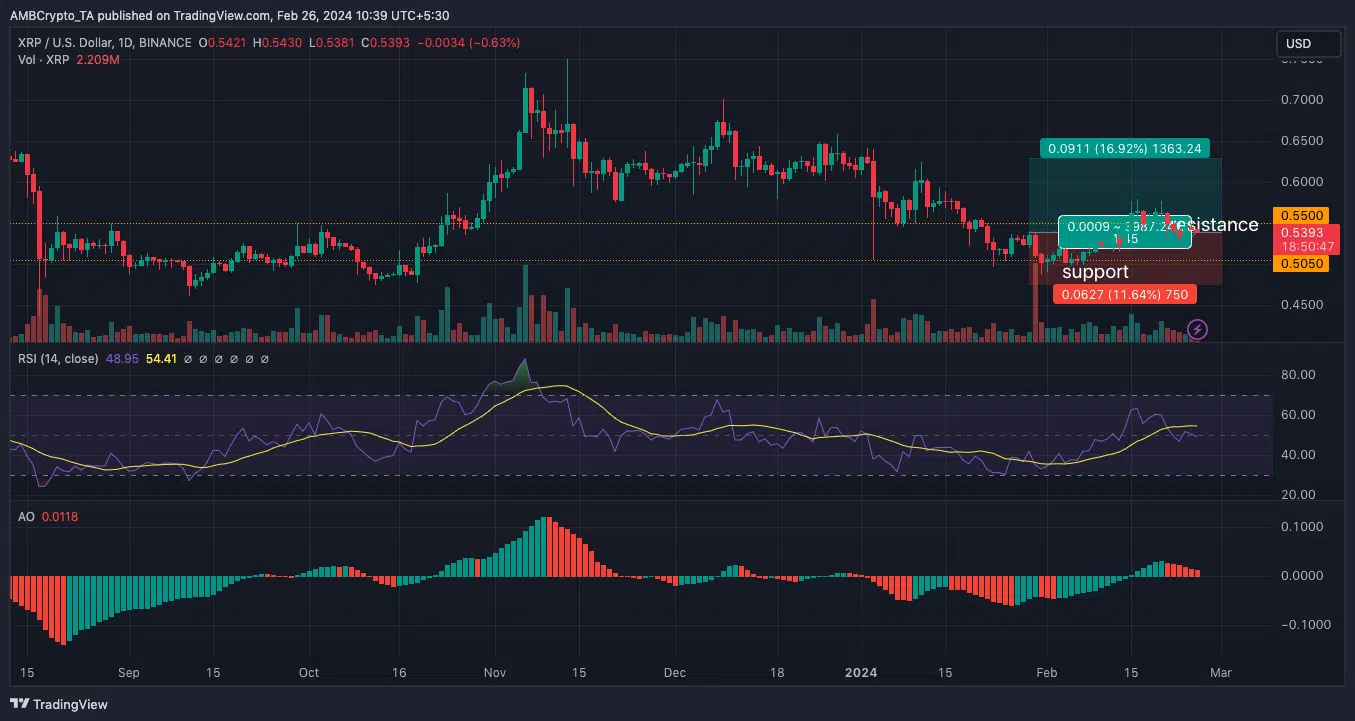Select the XRP / U.S. Dollar symbol title

pyautogui.click(x=105, y=43)
